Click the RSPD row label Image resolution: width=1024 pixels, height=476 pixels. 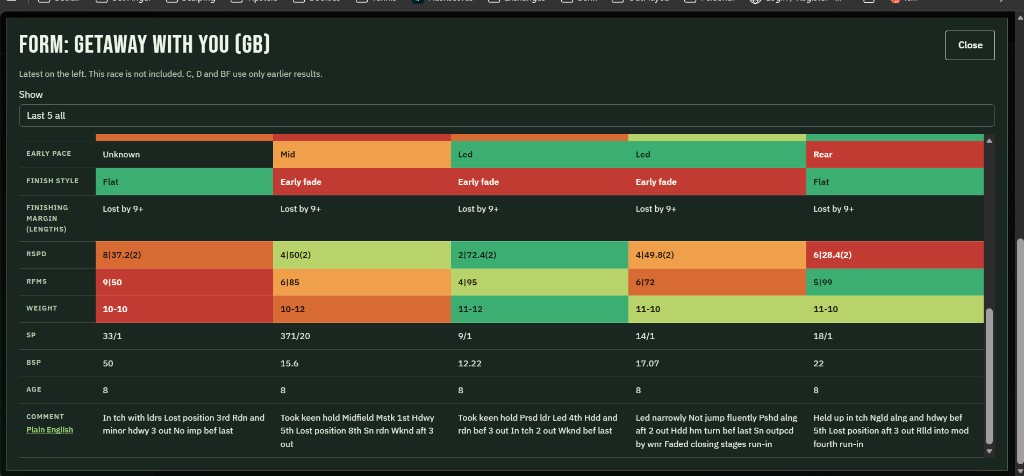35,255
